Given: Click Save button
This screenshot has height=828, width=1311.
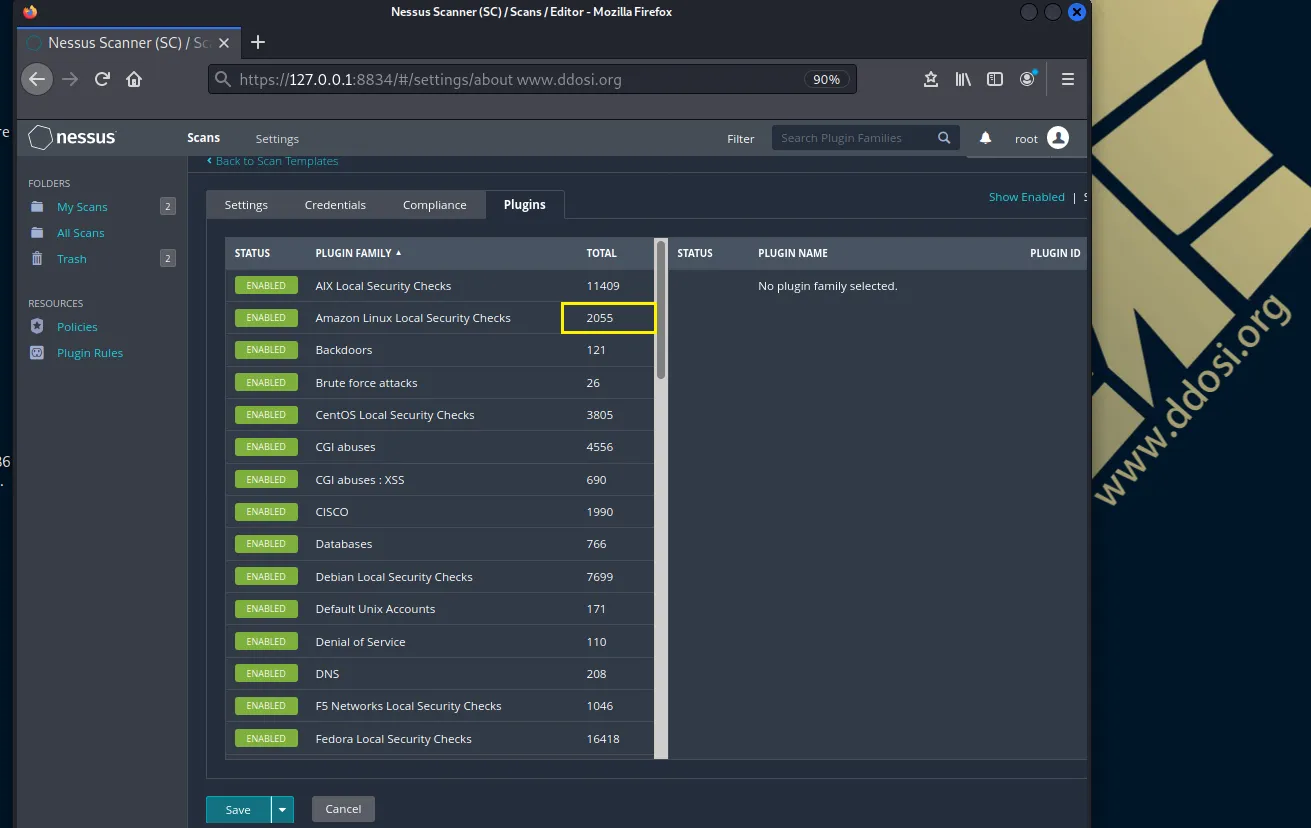Looking at the screenshot, I should coord(238,809).
